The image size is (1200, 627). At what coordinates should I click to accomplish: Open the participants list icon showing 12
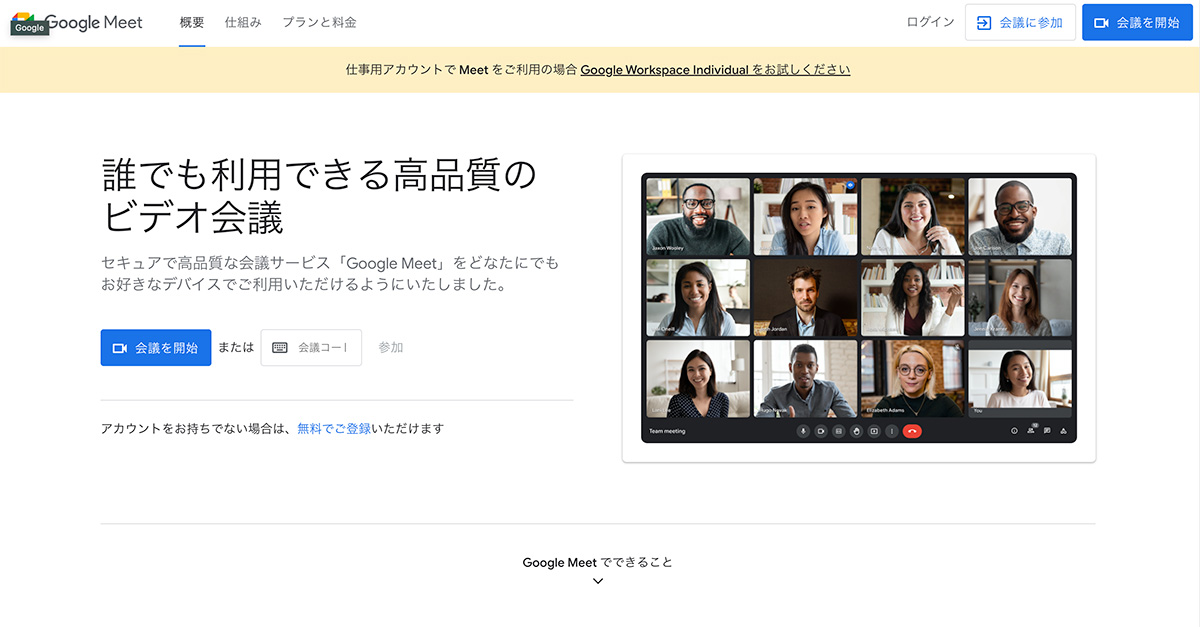click(x=1031, y=431)
